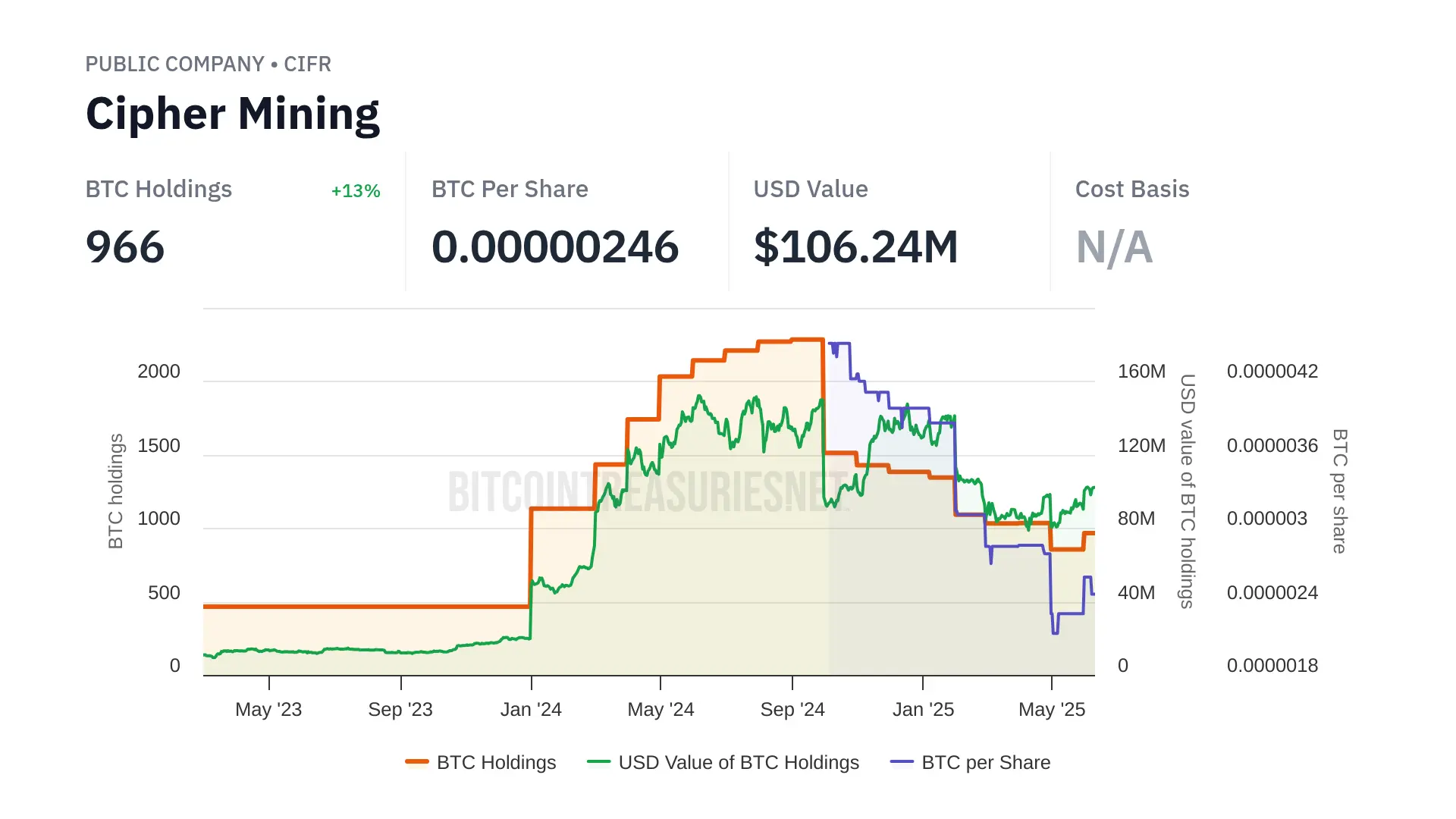Click the BTC holdings left axis title
The height and width of the screenshot is (819, 1456).
pyautogui.click(x=115, y=491)
